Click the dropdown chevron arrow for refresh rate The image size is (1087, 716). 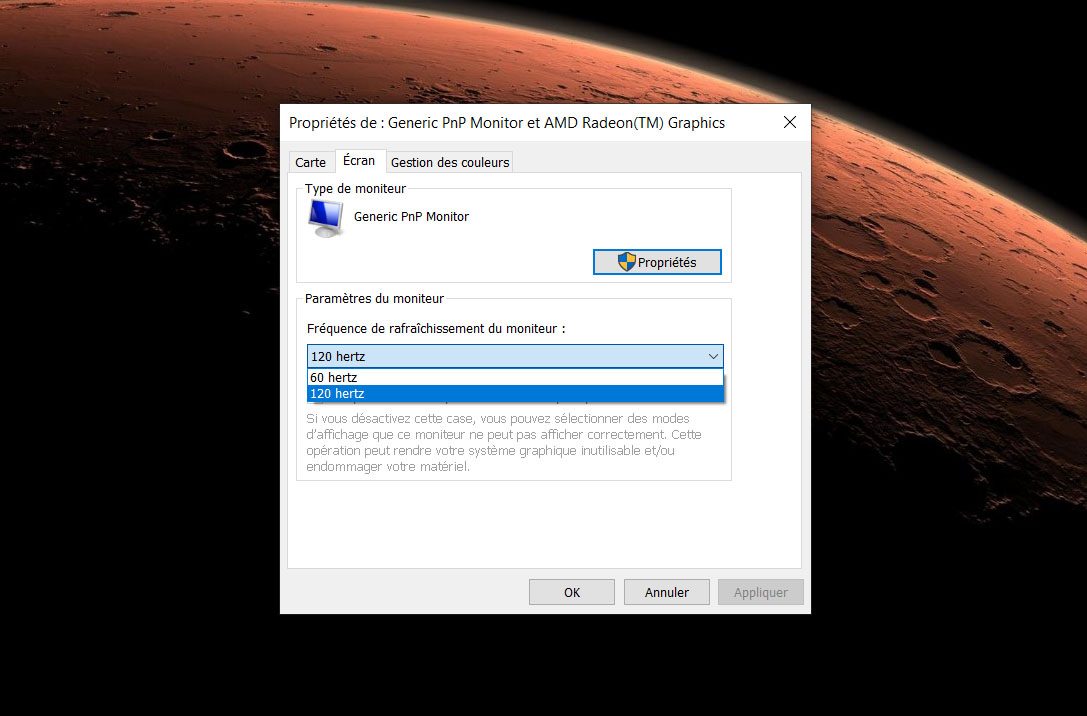(x=713, y=356)
